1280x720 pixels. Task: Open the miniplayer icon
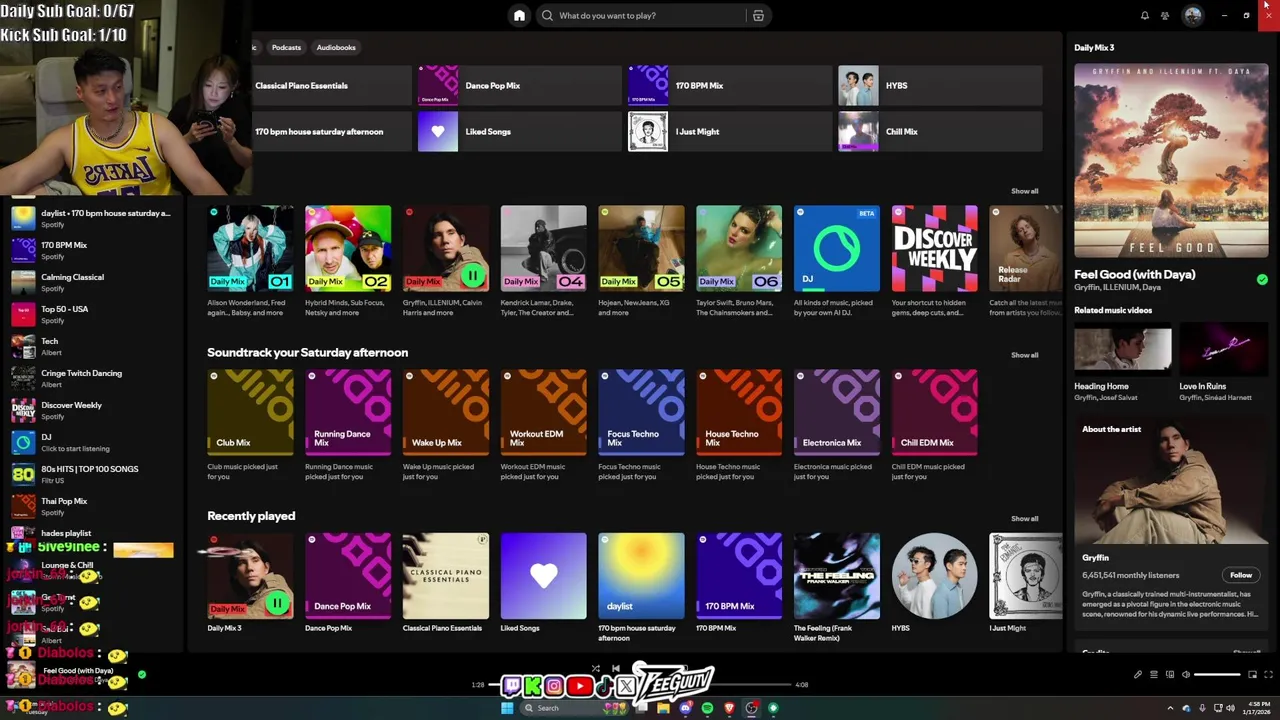[x=1252, y=674]
